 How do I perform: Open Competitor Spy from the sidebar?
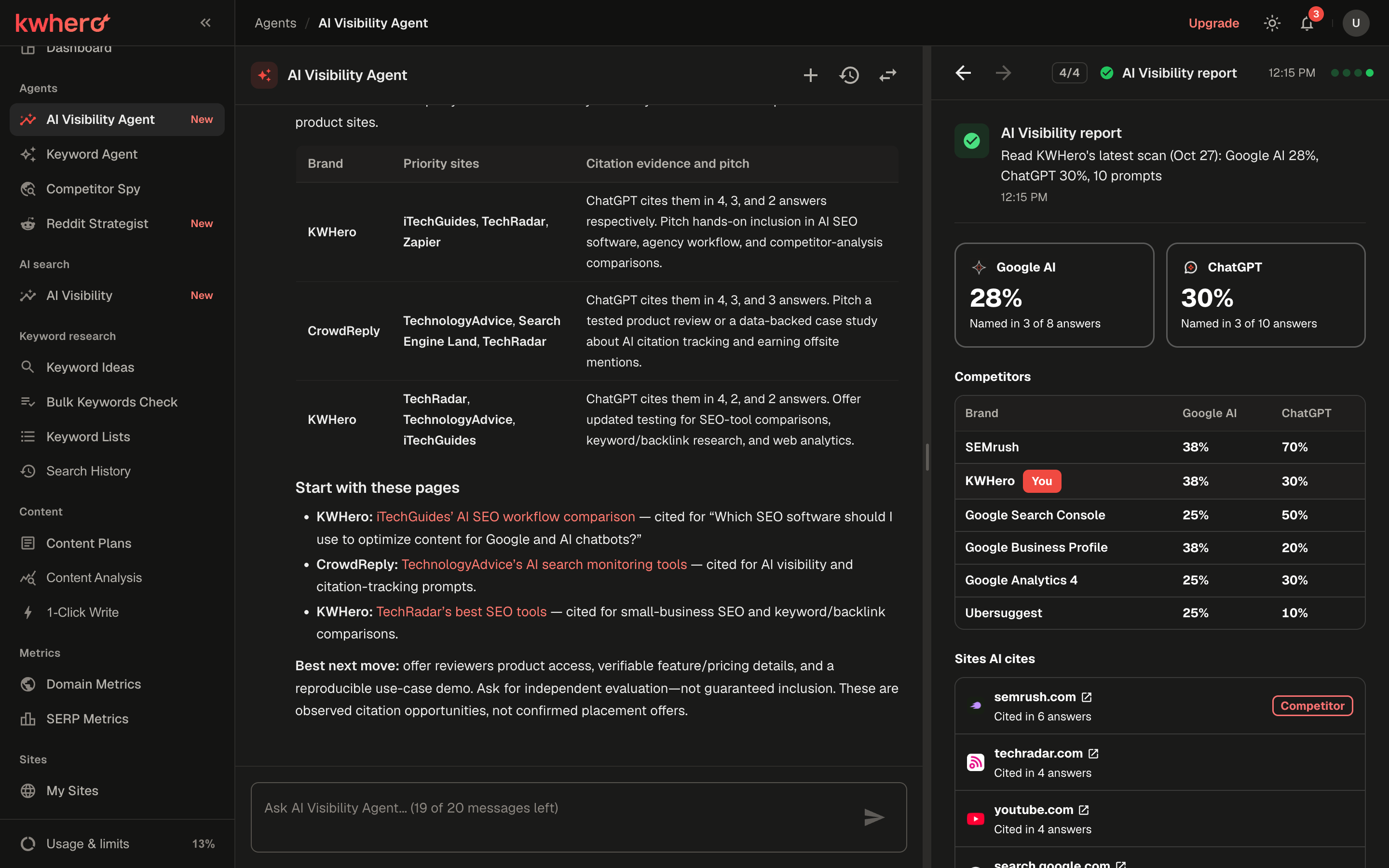[117, 189]
